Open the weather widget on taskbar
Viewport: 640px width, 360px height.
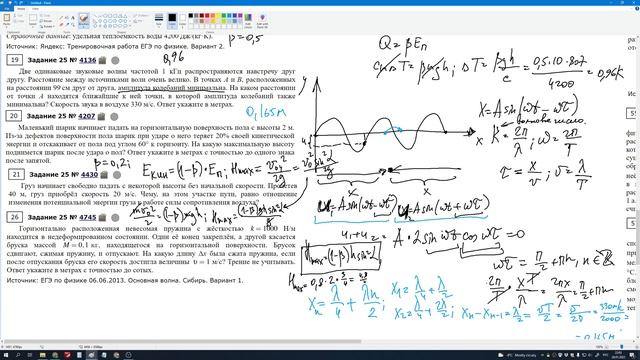click(x=517, y=356)
